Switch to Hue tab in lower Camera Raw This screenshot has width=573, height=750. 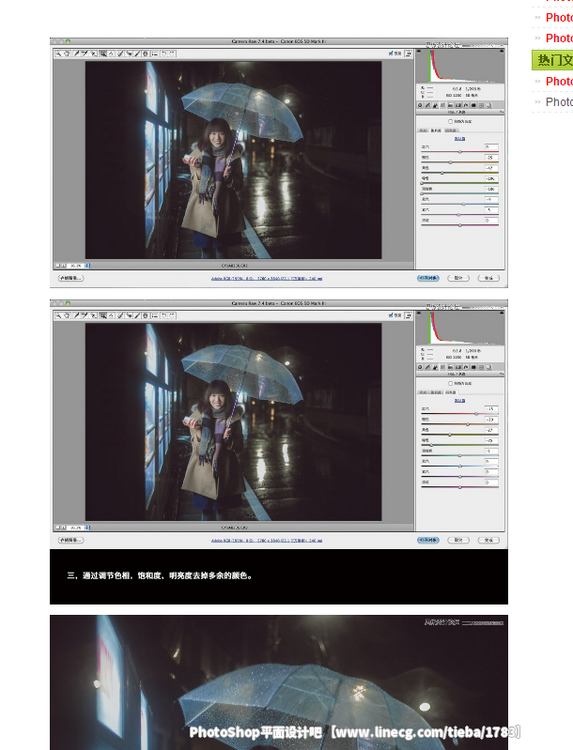click(x=423, y=393)
